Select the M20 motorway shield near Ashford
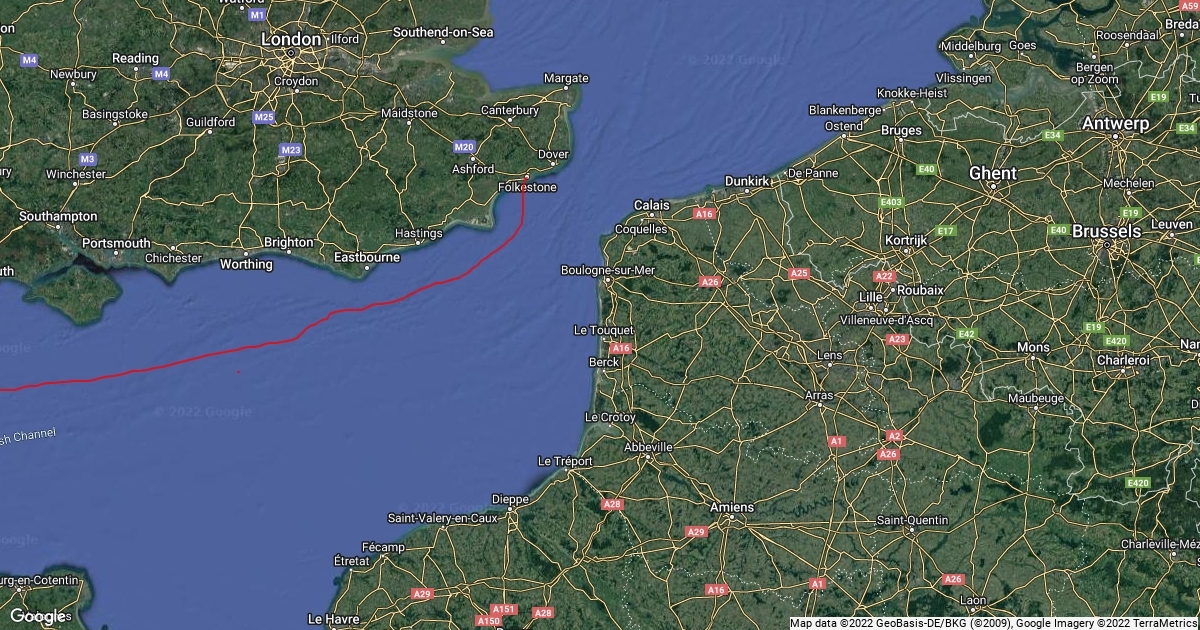This screenshot has width=1200, height=630. 464,147
